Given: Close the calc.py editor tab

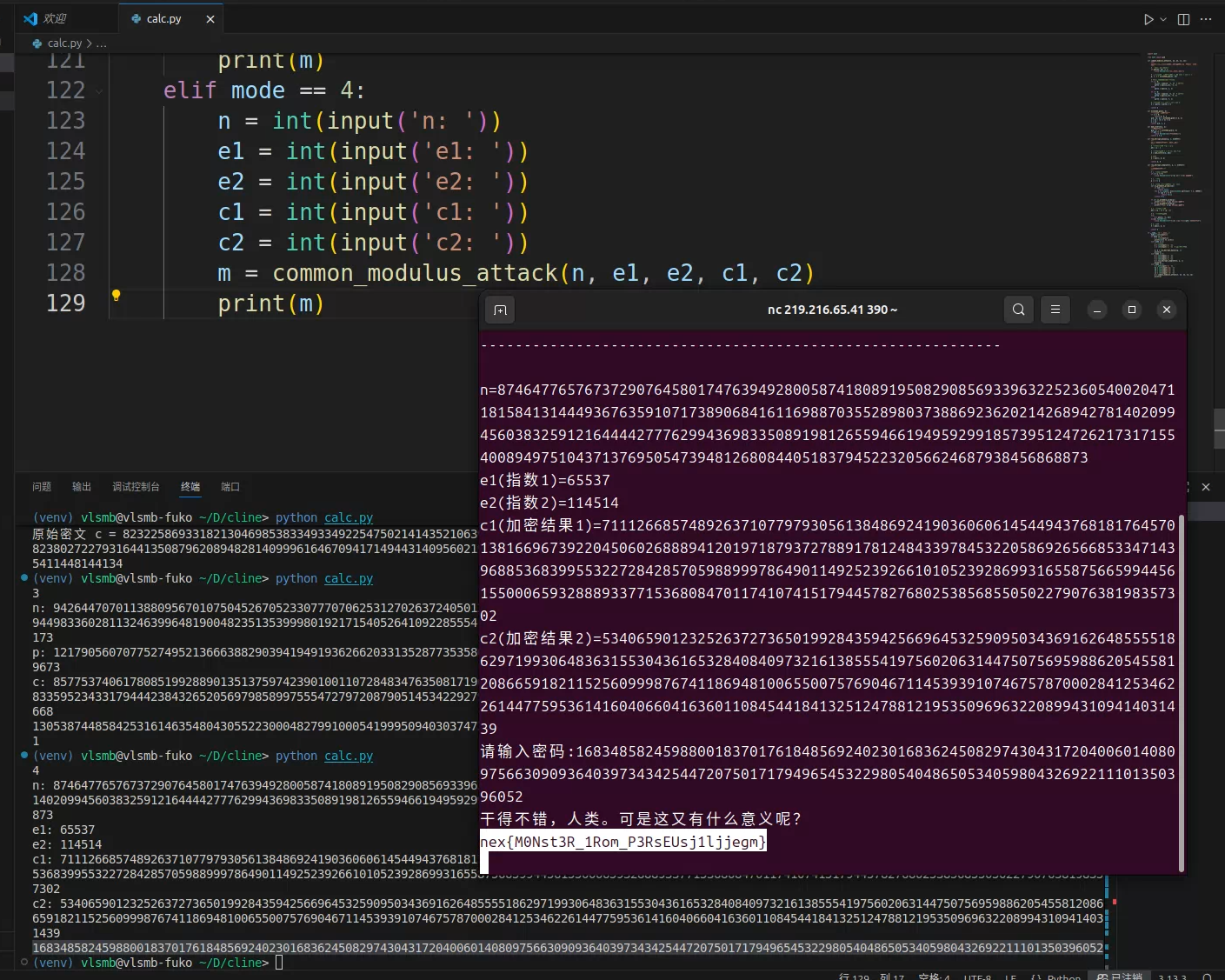Looking at the screenshot, I should pos(210,19).
